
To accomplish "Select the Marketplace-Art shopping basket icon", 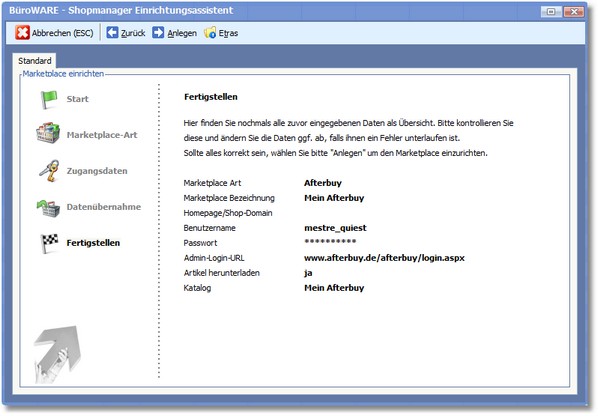I will tap(48, 133).
